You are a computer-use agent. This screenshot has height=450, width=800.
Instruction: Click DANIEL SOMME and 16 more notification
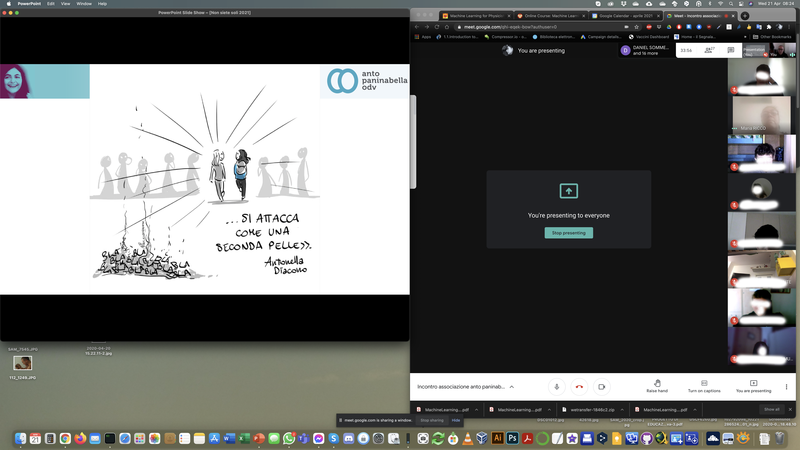pyautogui.click(x=645, y=50)
